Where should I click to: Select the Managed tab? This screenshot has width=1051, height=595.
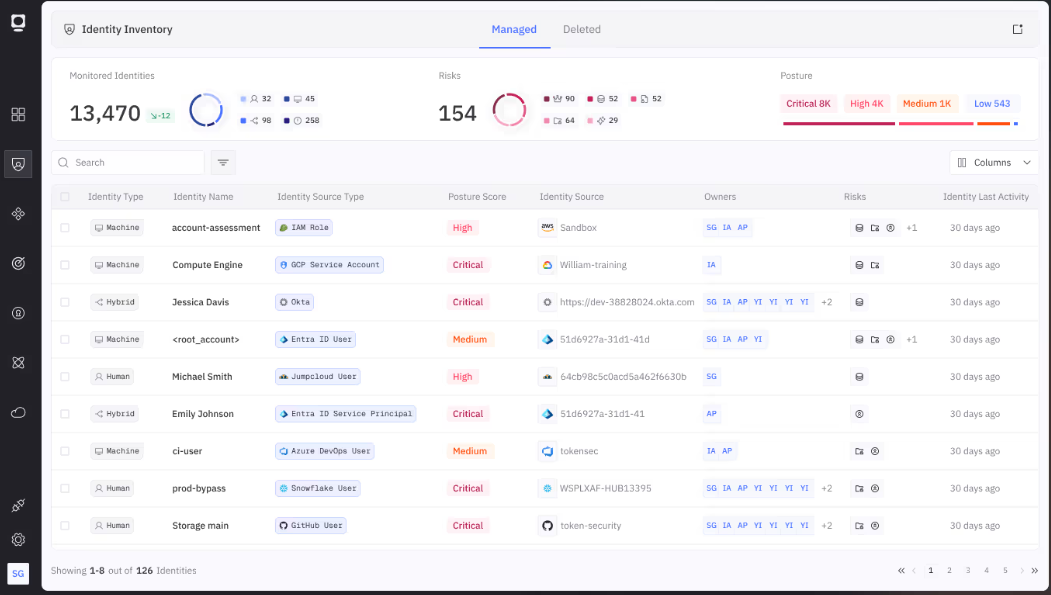pos(514,29)
